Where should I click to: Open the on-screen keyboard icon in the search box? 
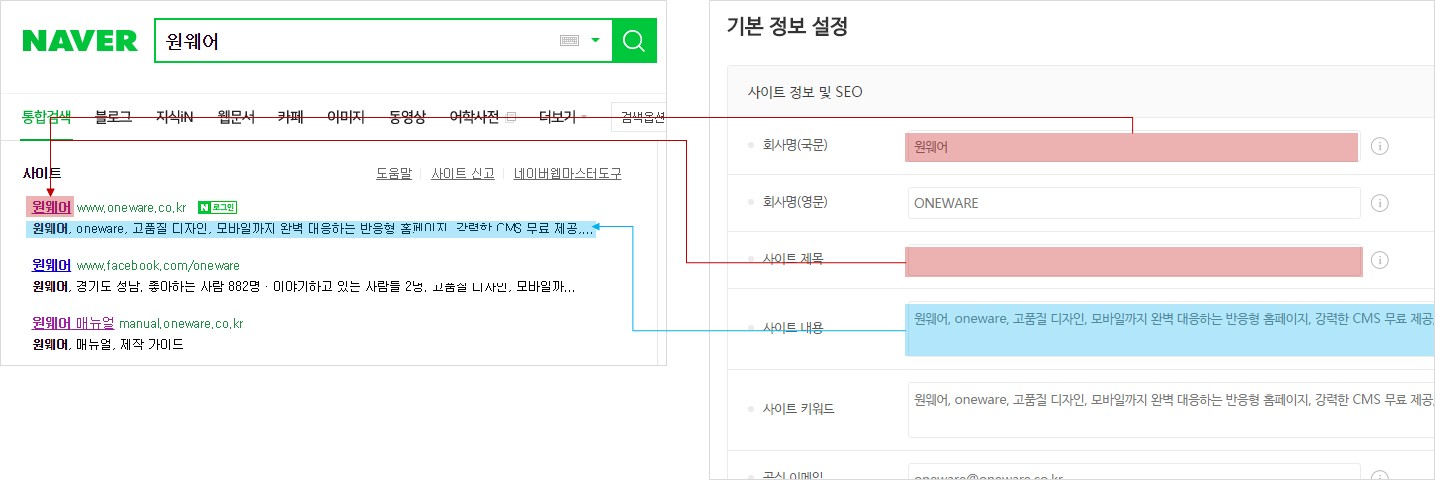point(570,40)
